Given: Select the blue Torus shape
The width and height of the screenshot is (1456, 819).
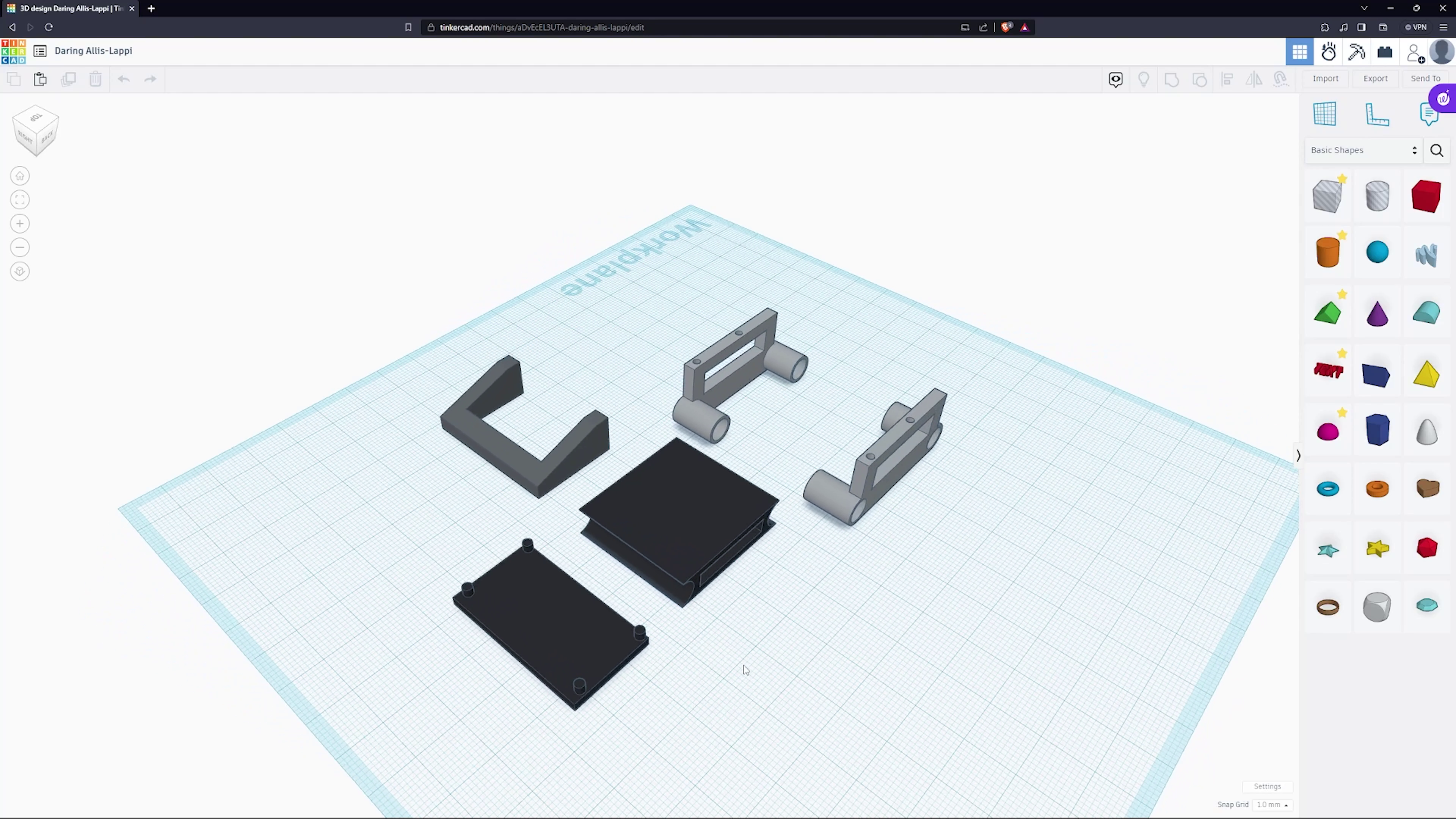Looking at the screenshot, I should tap(1328, 489).
